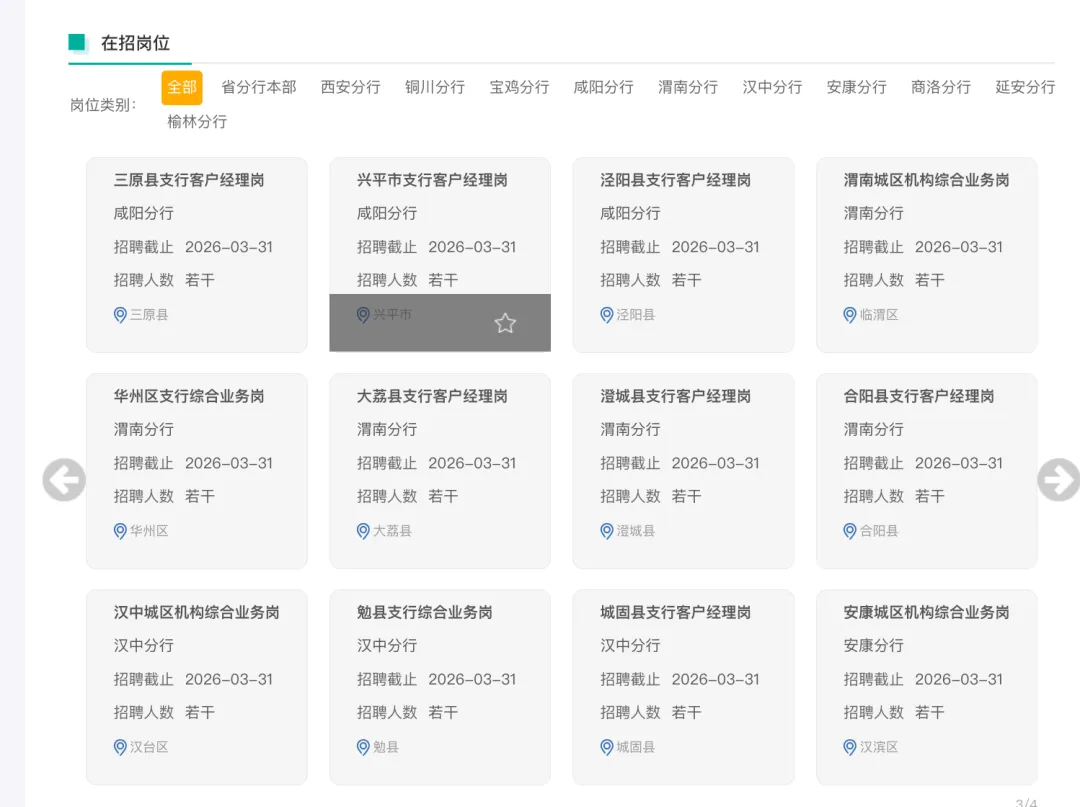Click the 城固县 location pin icon
This screenshot has height=807, width=1080.
click(x=606, y=747)
